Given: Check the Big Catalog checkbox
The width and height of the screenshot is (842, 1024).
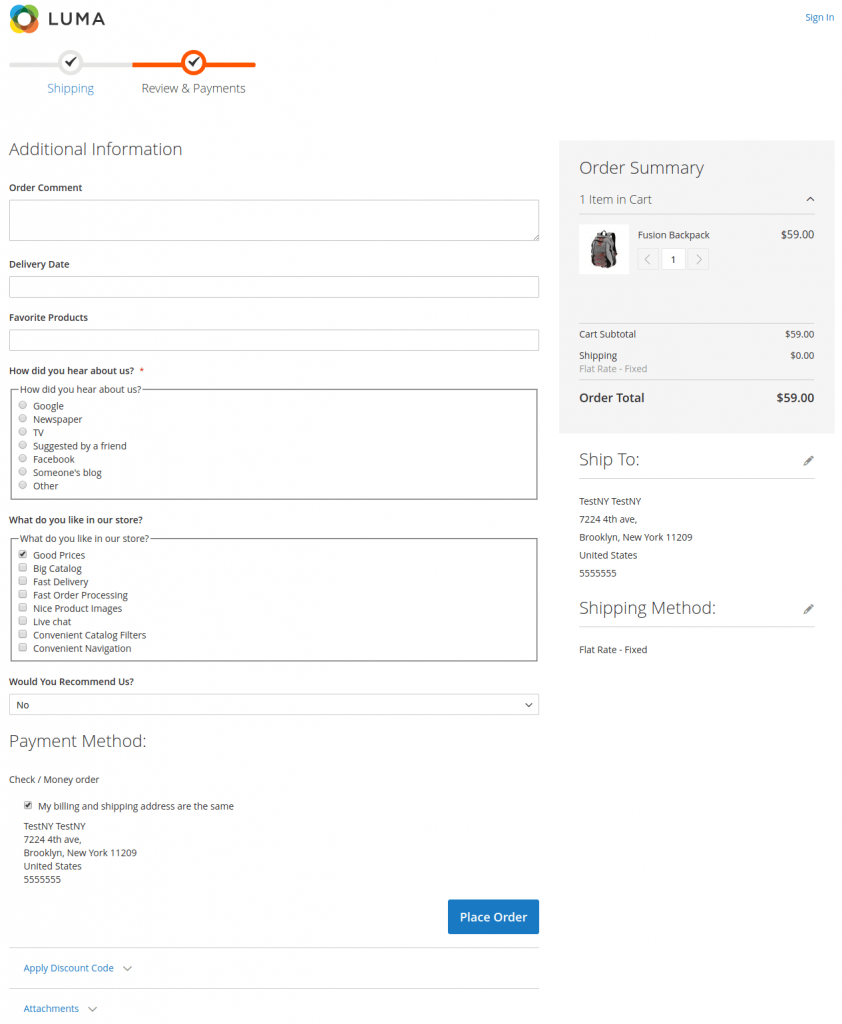Looking at the screenshot, I should coord(22,567).
